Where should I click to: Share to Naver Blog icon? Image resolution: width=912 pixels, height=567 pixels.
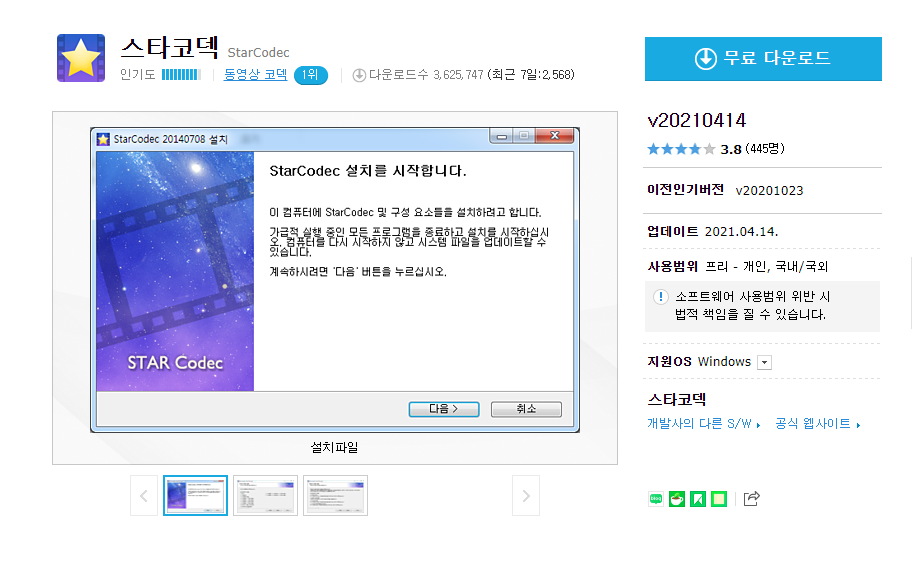[x=656, y=499]
